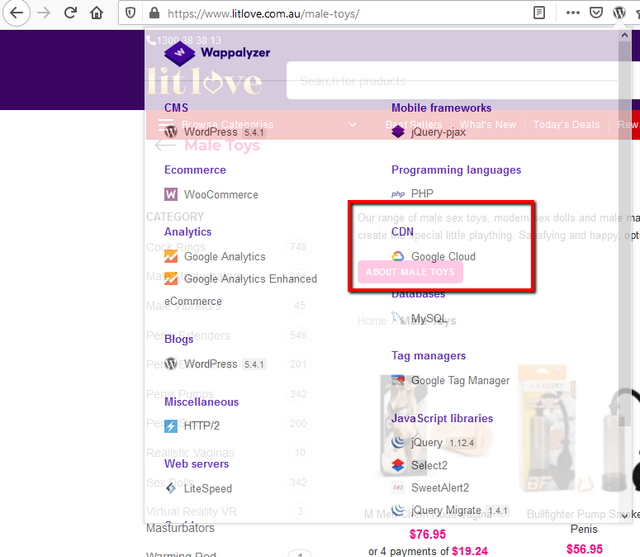Screen dimensions: 640x557
Task: Click the Wappalyzer diamond logo
Action: coord(180,53)
